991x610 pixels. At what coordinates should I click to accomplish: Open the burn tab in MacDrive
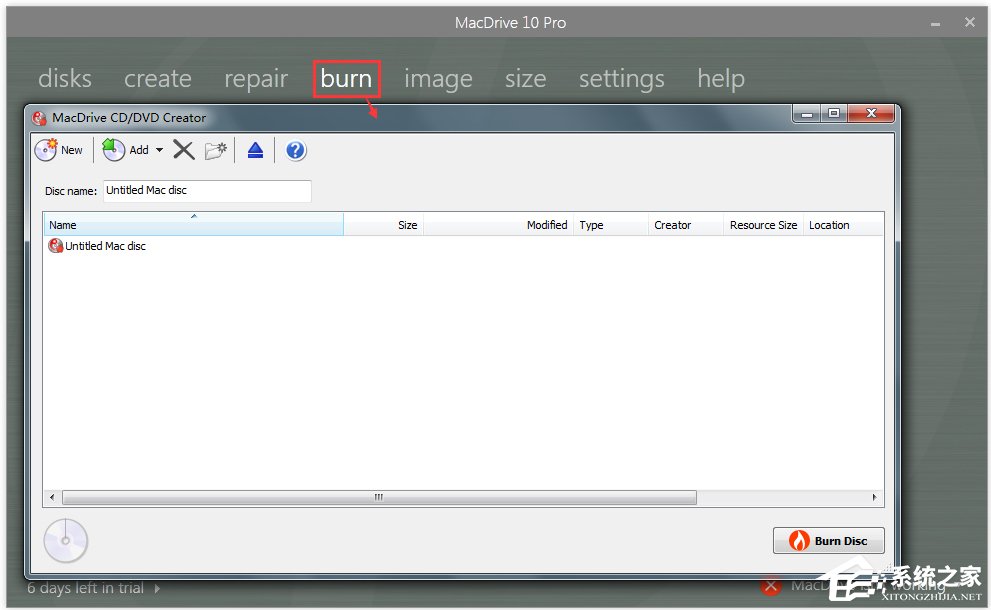coord(346,78)
